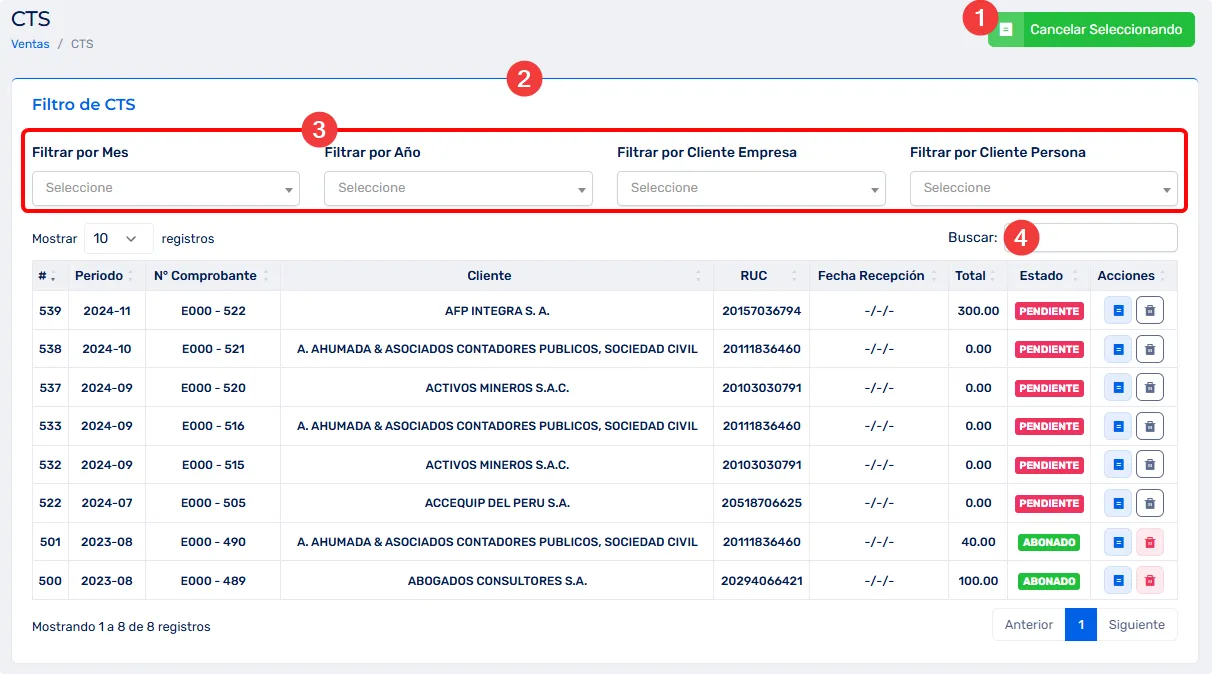Expand the Filtrar por Cliente Persona dropdown
Image resolution: width=1212 pixels, height=674 pixels.
(x=1043, y=188)
